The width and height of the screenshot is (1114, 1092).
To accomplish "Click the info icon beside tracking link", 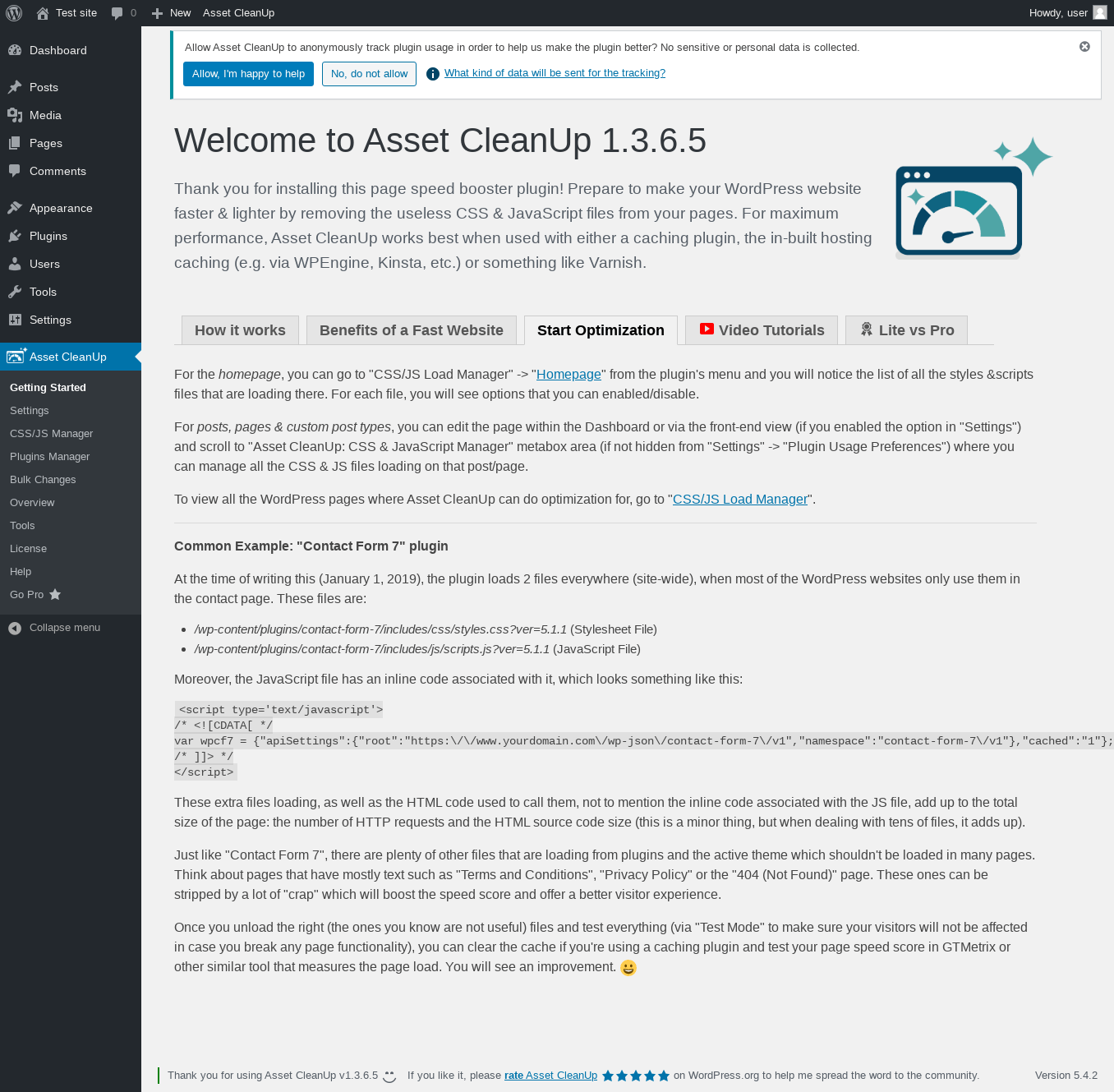I will click(433, 74).
